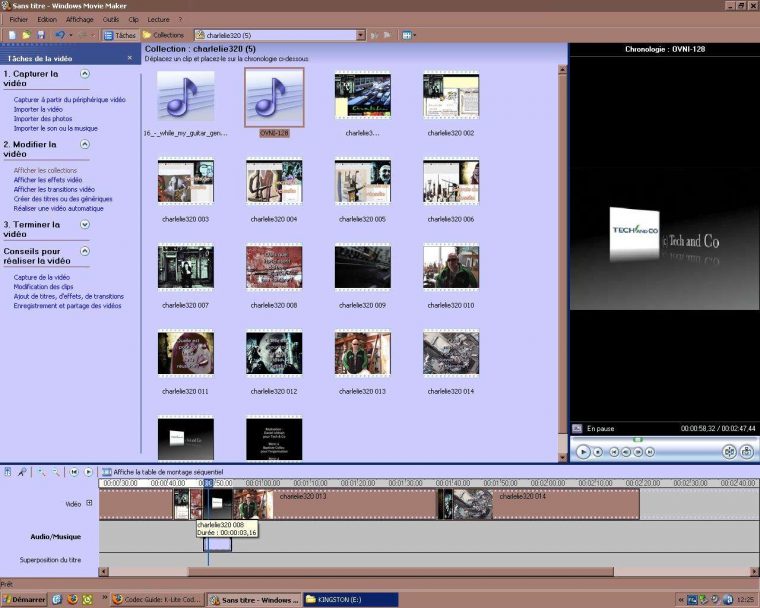Click the preview seek bar green handle
The image size is (760, 608).
(x=638, y=439)
